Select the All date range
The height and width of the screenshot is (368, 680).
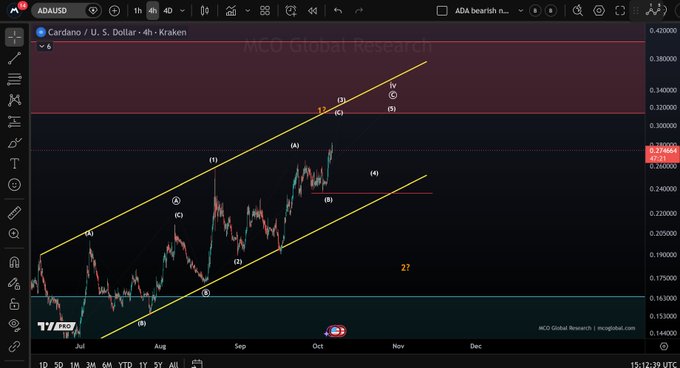(173, 365)
